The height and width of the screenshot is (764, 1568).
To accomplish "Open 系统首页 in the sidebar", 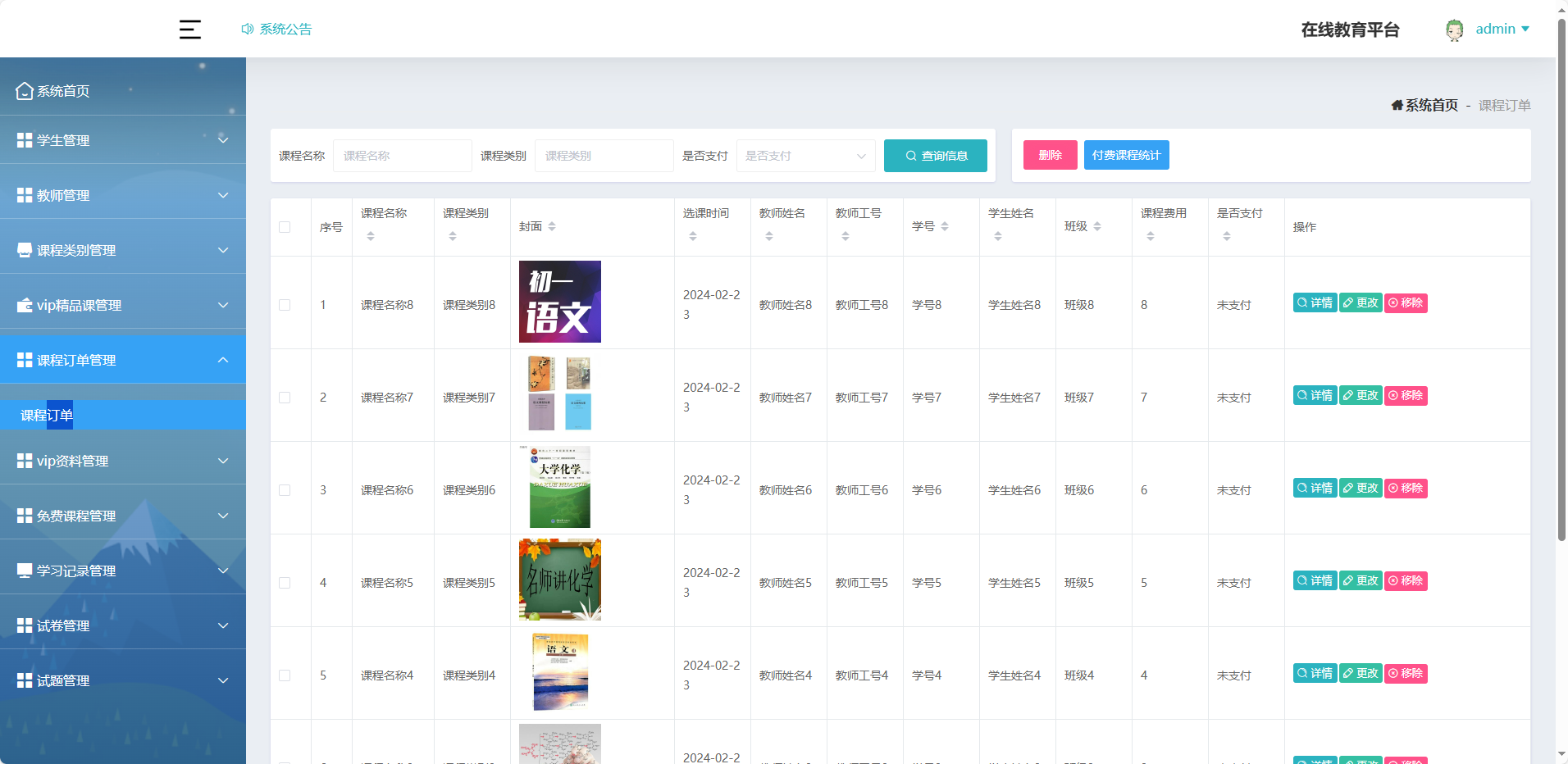I will click(123, 91).
